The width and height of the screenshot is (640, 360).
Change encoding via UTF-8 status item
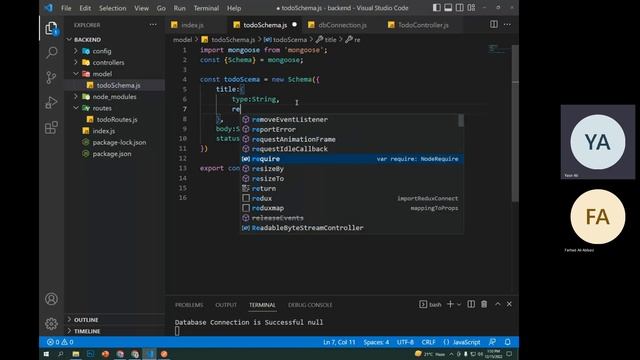point(405,342)
